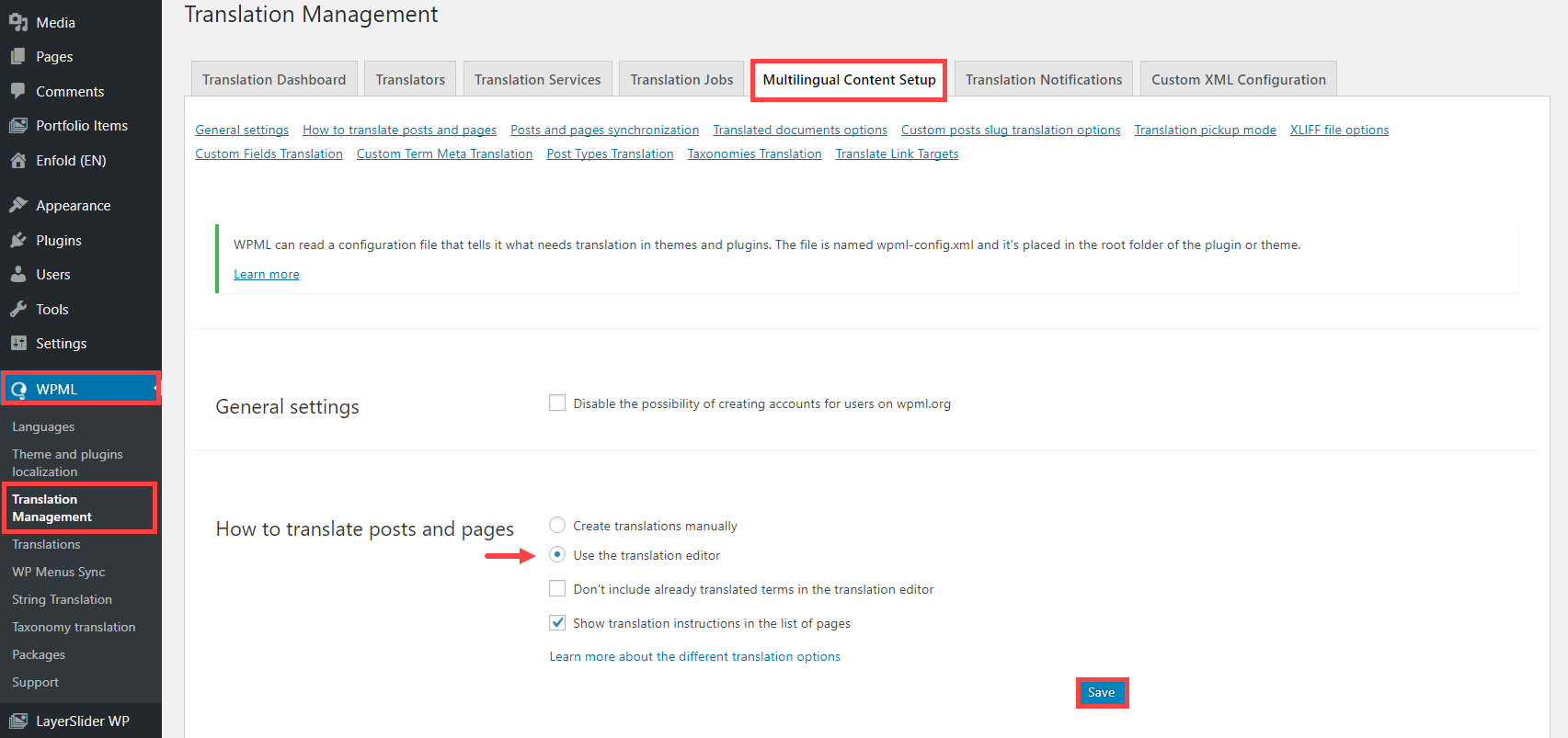This screenshot has height=738, width=1568.
Task: Open WP Menus Sync
Action: [58, 572]
